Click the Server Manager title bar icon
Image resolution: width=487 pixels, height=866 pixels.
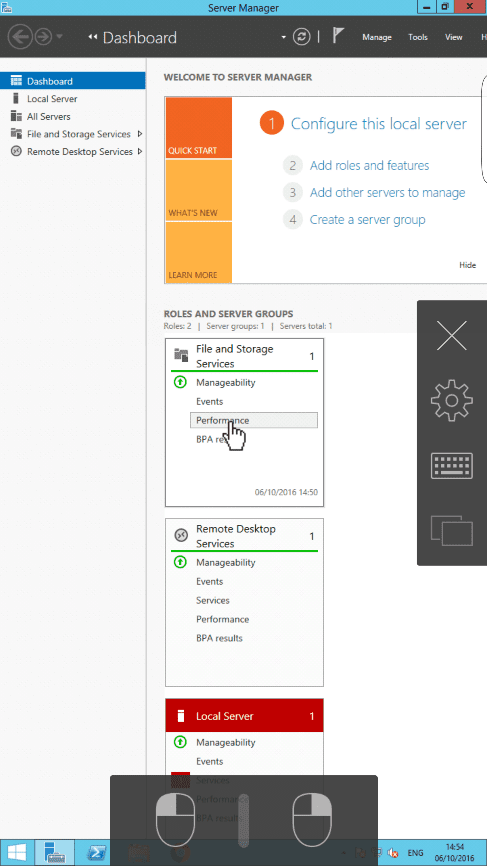7,7
